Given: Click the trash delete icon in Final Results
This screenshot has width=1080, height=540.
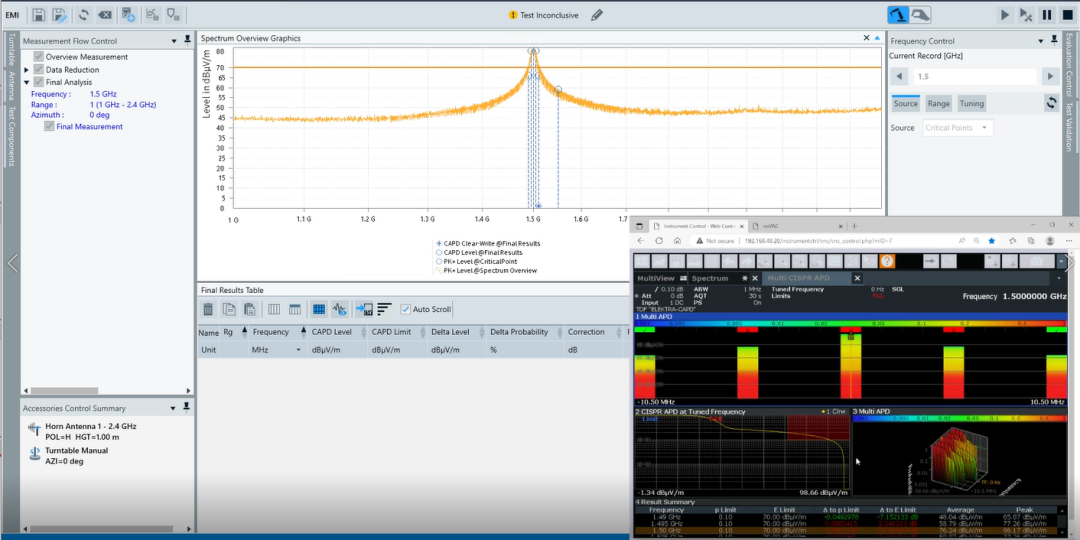Looking at the screenshot, I should pos(208,309).
